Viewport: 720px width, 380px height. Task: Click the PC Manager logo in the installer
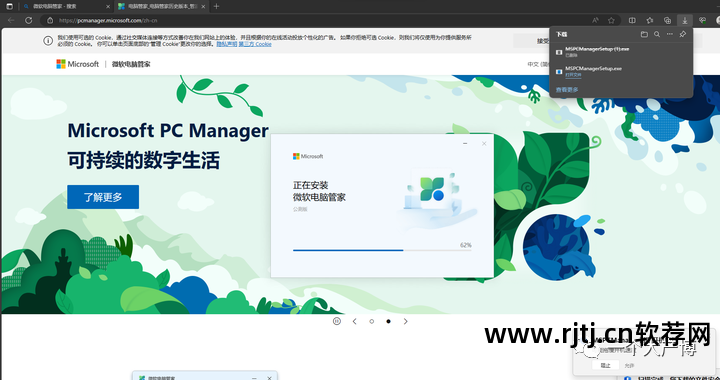432,189
